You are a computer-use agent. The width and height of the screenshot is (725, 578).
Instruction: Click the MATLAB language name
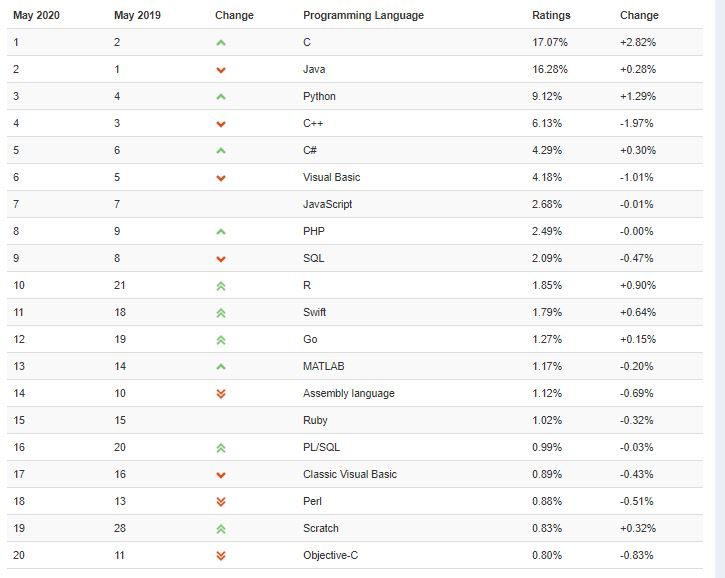[324, 366]
